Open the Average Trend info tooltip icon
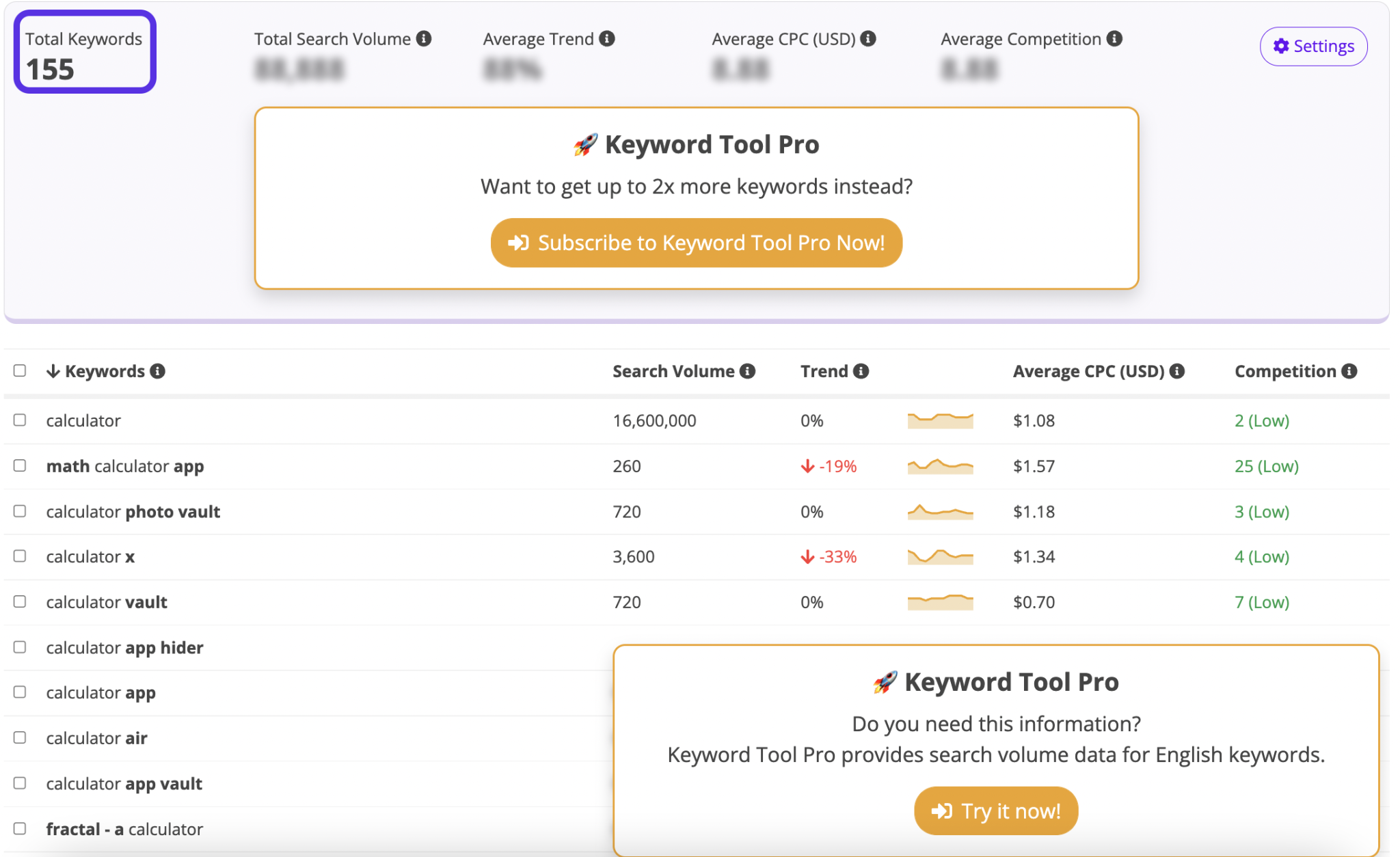This screenshot has height=857, width=1400. click(608, 39)
